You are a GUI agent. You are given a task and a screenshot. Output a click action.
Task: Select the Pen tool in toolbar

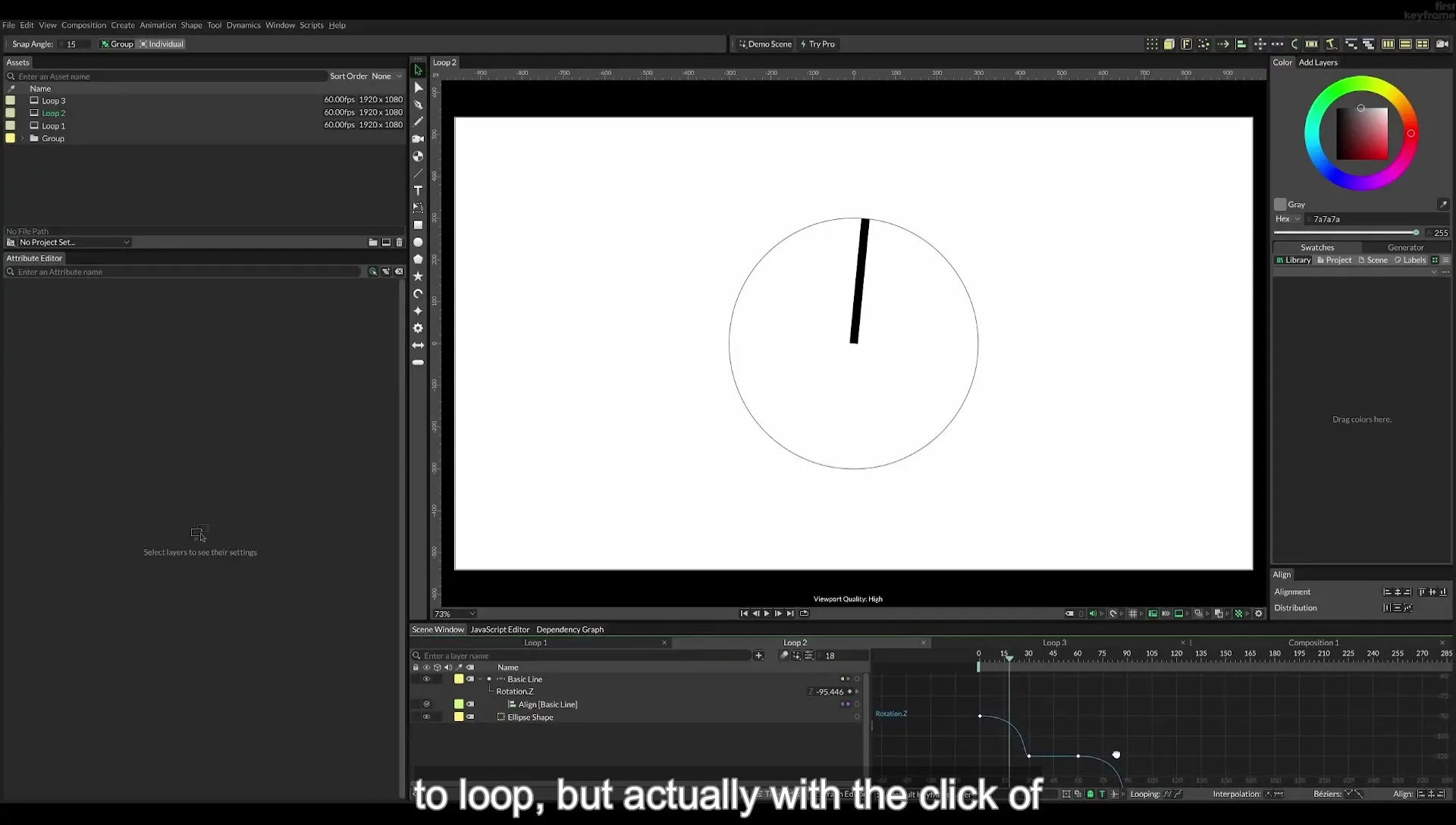418,105
